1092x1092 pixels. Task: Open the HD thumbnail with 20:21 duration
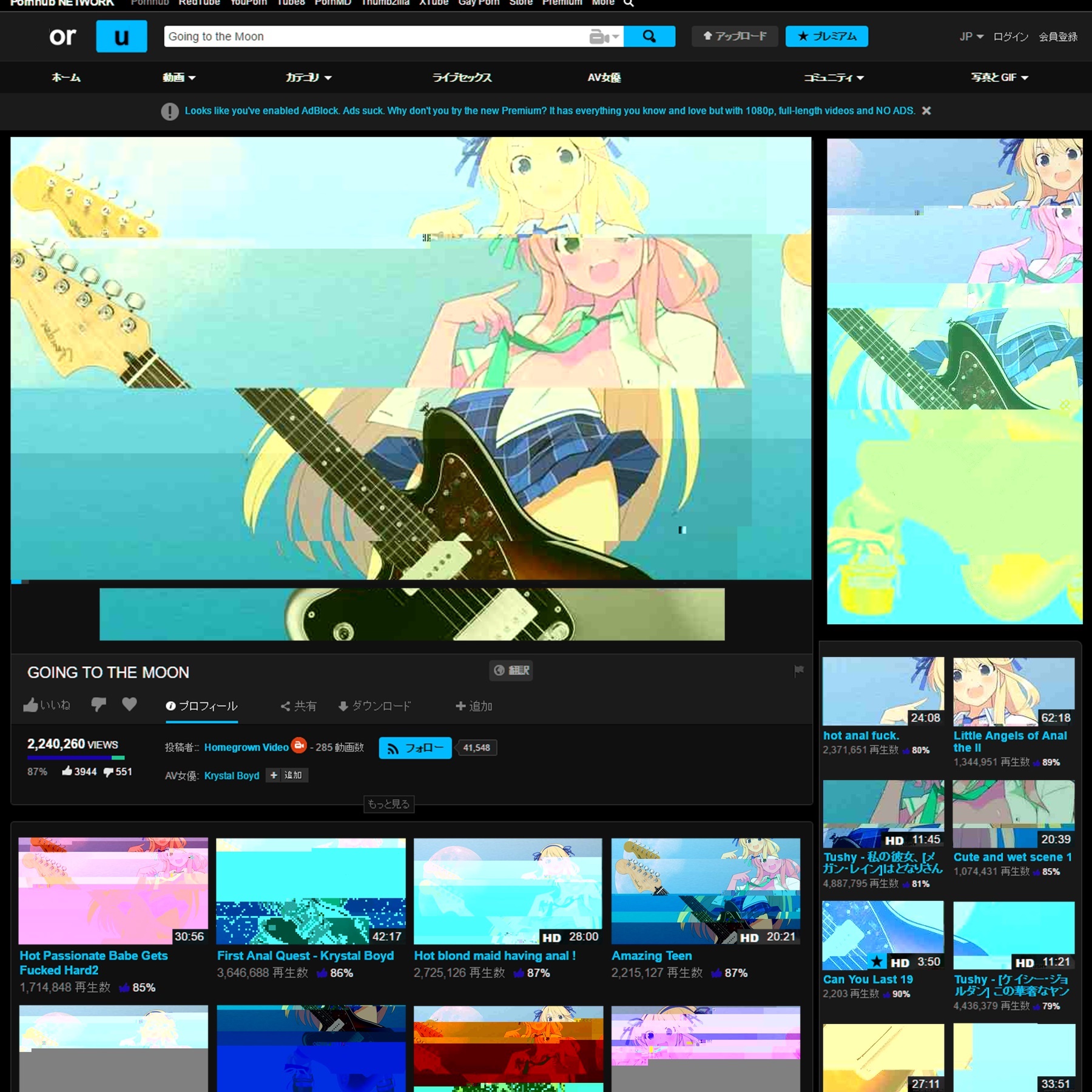click(x=706, y=891)
